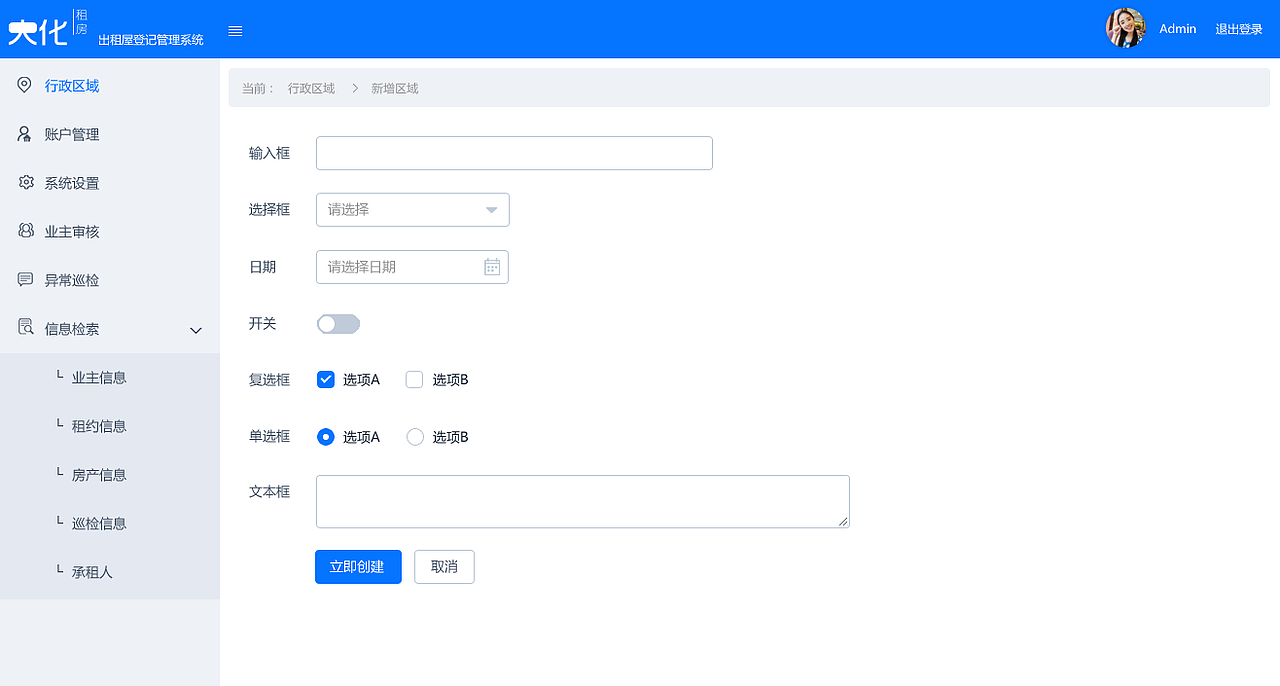Click the people icon next to 业主审核
The width and height of the screenshot is (1280, 686).
pos(24,231)
